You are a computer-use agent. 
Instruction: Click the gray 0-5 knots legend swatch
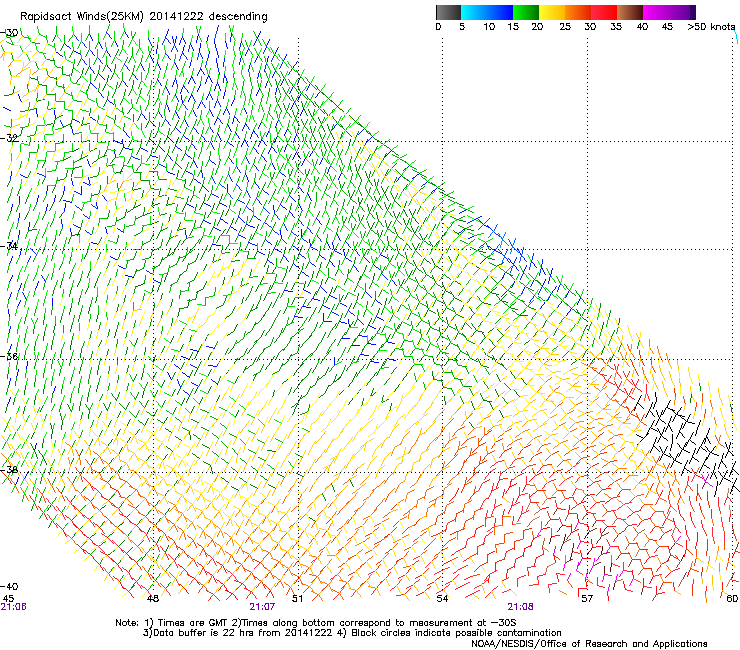pos(448,12)
